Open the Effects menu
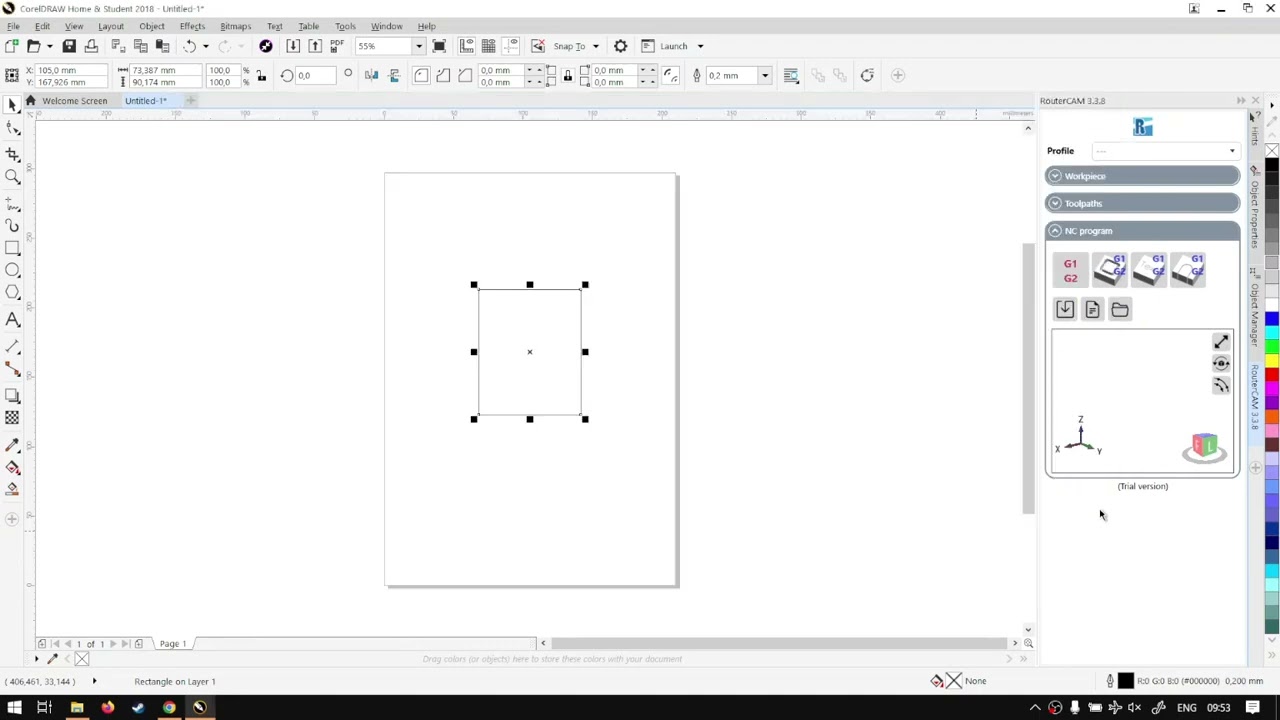The width and height of the screenshot is (1280, 720). coord(192,26)
